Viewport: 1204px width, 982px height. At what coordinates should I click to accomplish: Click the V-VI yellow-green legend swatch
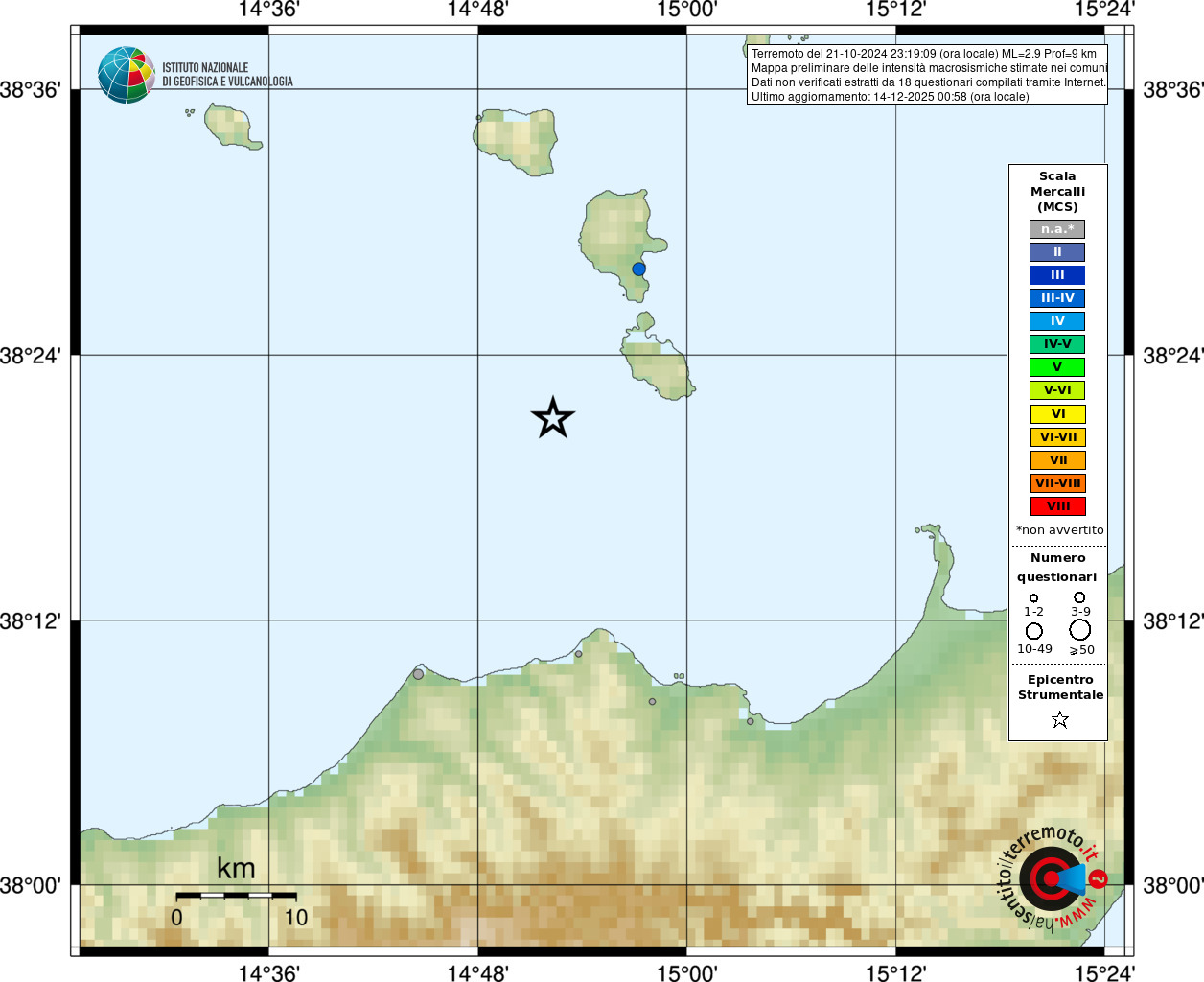pyautogui.click(x=1057, y=390)
